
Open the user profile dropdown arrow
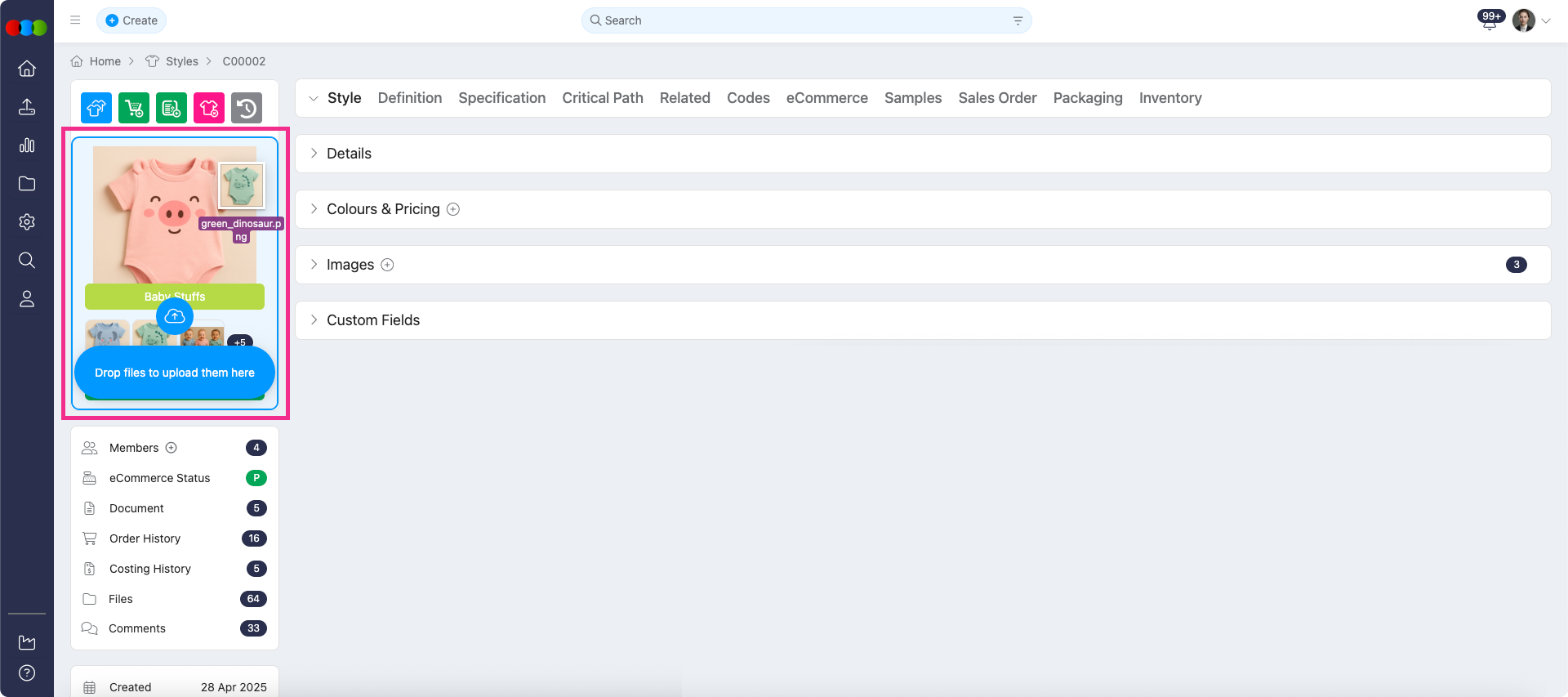[1546, 21]
